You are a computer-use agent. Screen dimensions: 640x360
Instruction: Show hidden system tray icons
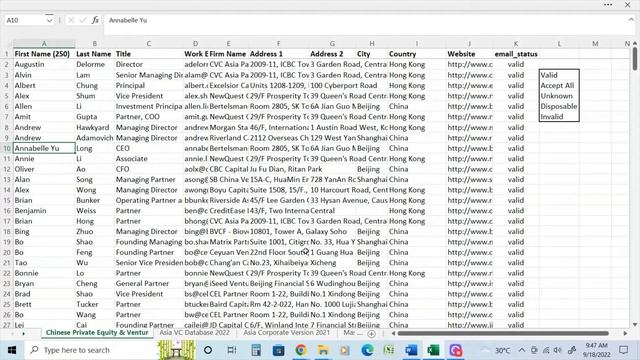[x=522, y=350]
